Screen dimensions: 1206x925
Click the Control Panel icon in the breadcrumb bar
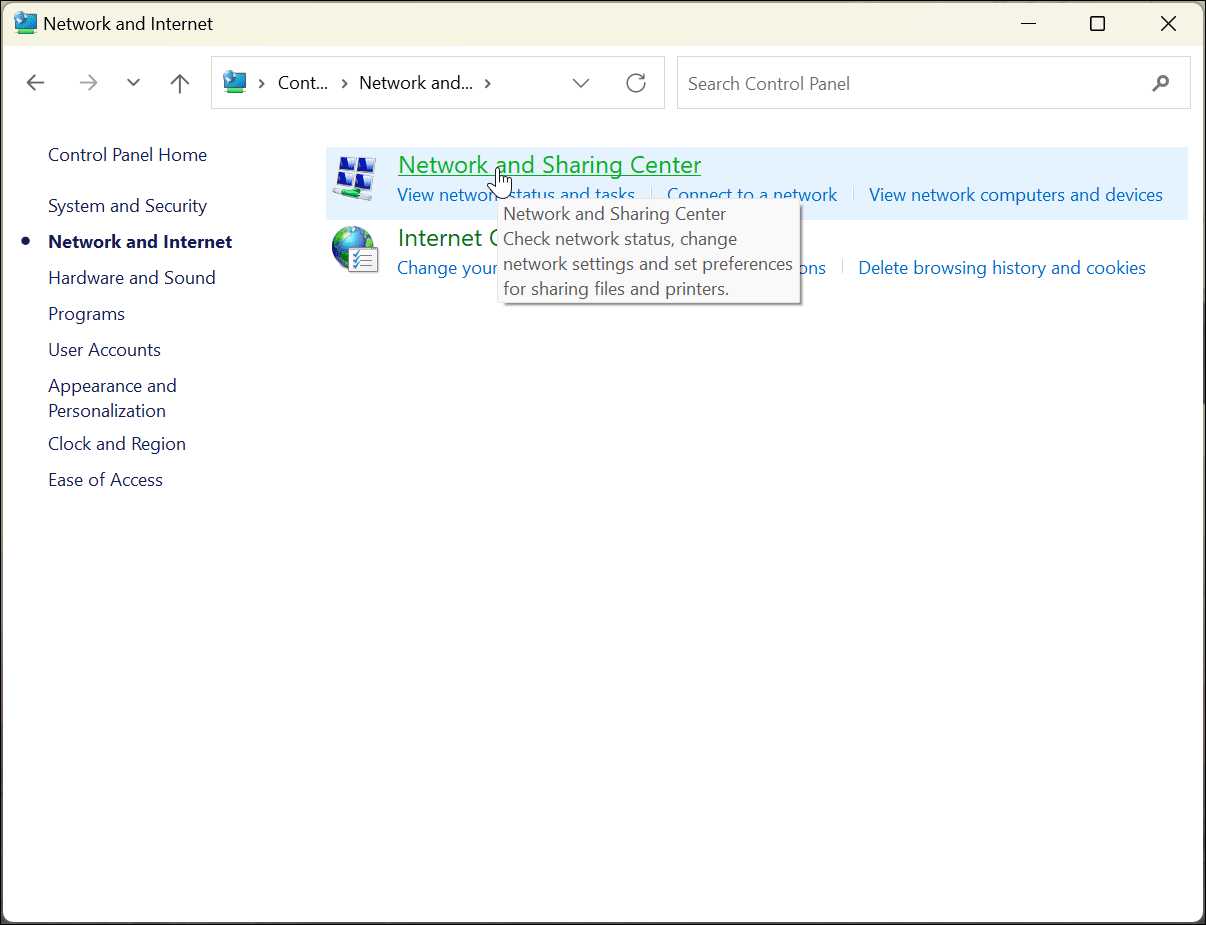coord(236,82)
